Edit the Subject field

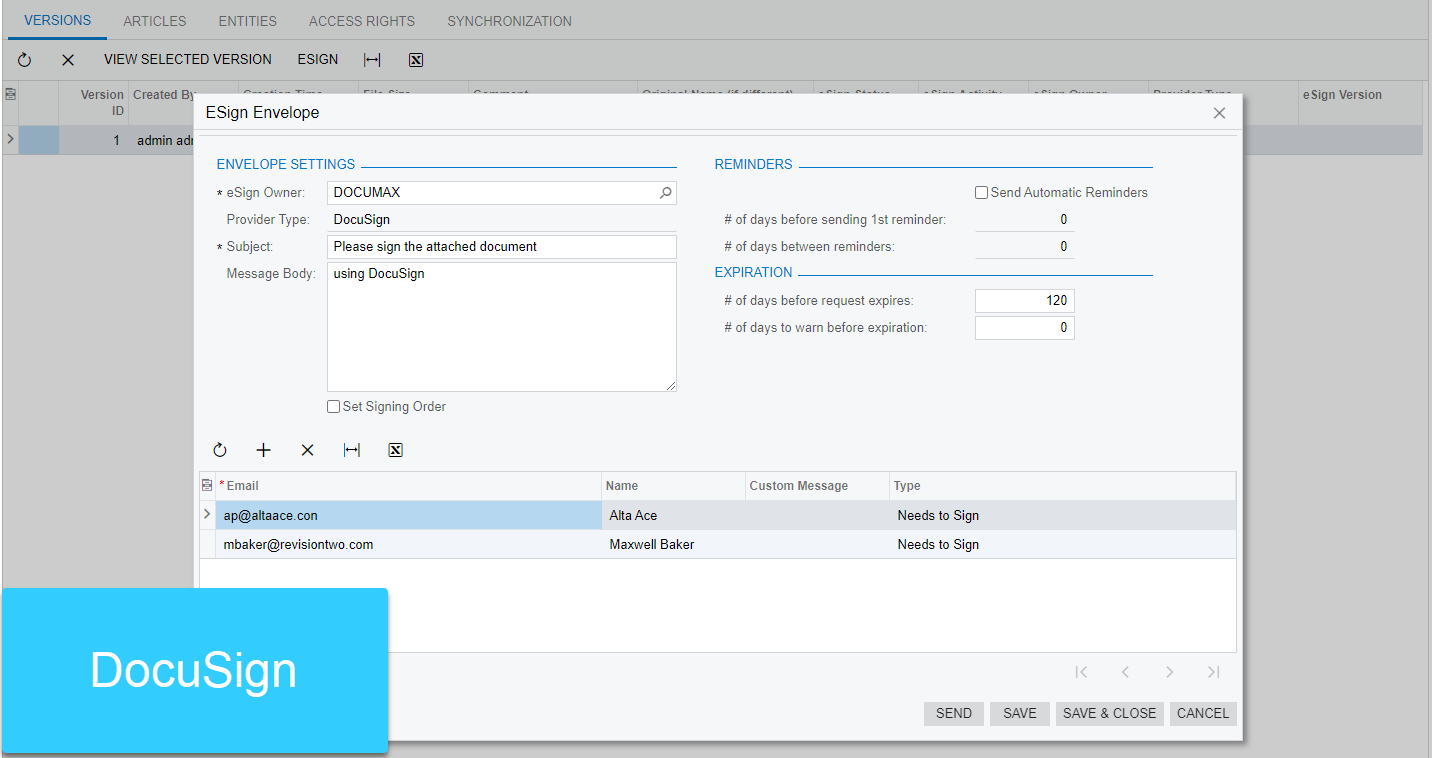[502, 247]
